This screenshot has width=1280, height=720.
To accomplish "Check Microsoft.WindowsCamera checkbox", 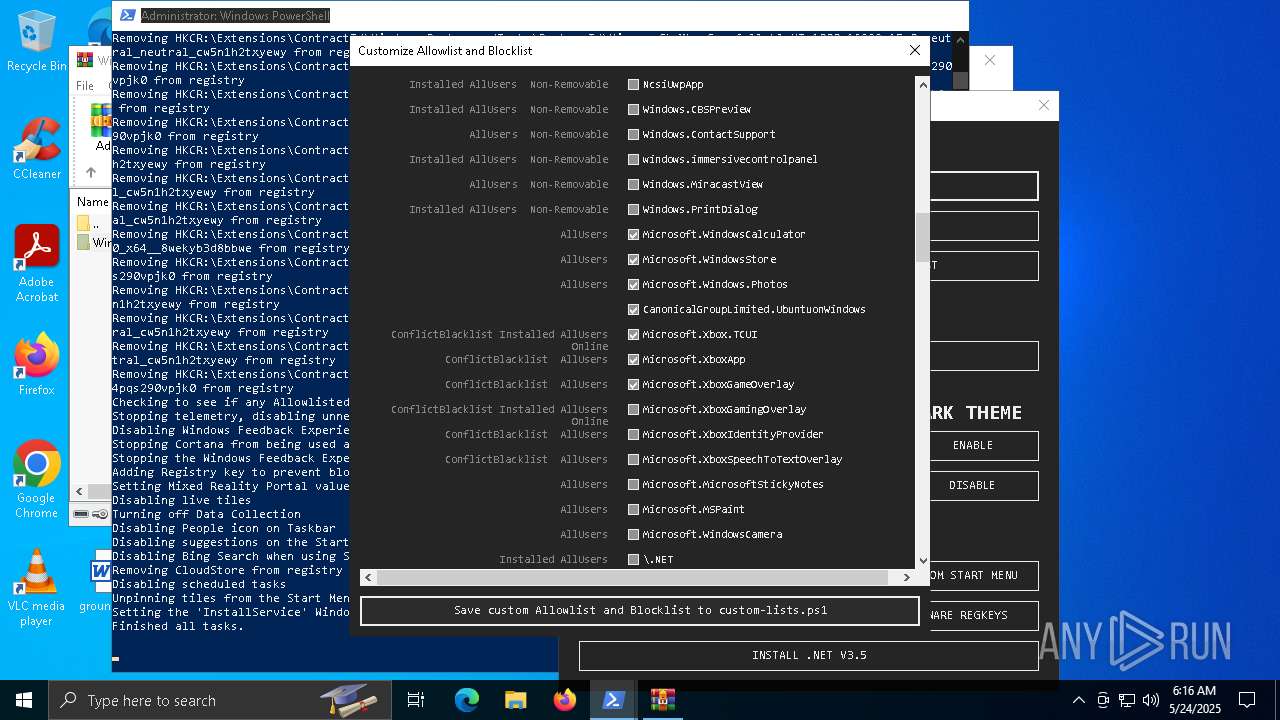I will tap(633, 534).
